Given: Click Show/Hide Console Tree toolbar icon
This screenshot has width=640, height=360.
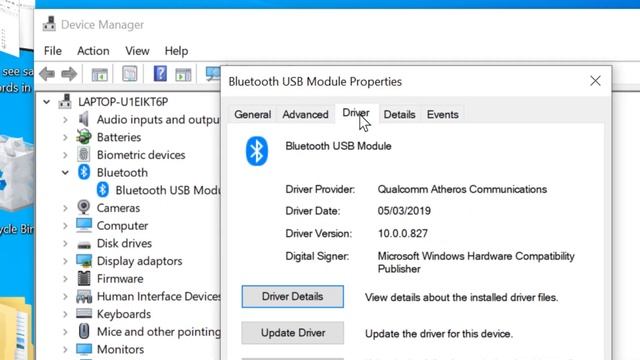Looking at the screenshot, I should point(100,74).
